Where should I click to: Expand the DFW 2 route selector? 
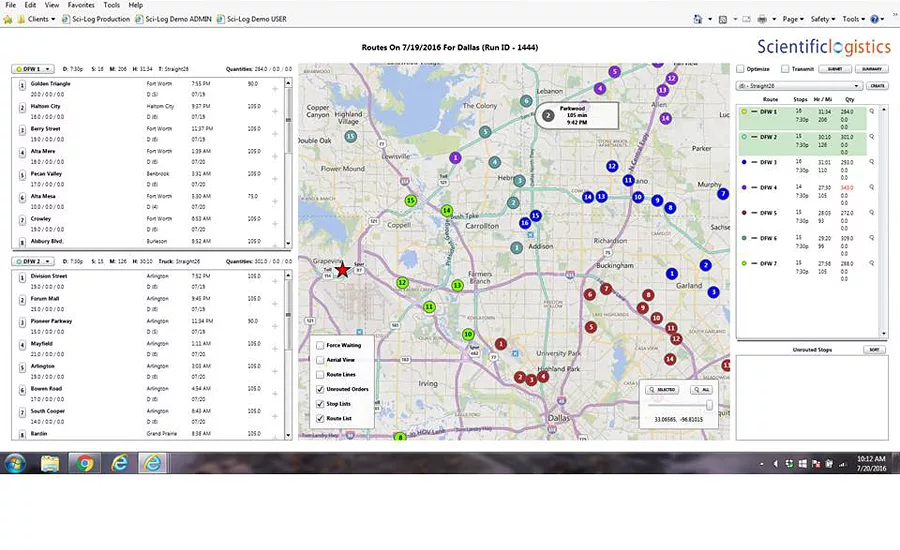(33, 261)
